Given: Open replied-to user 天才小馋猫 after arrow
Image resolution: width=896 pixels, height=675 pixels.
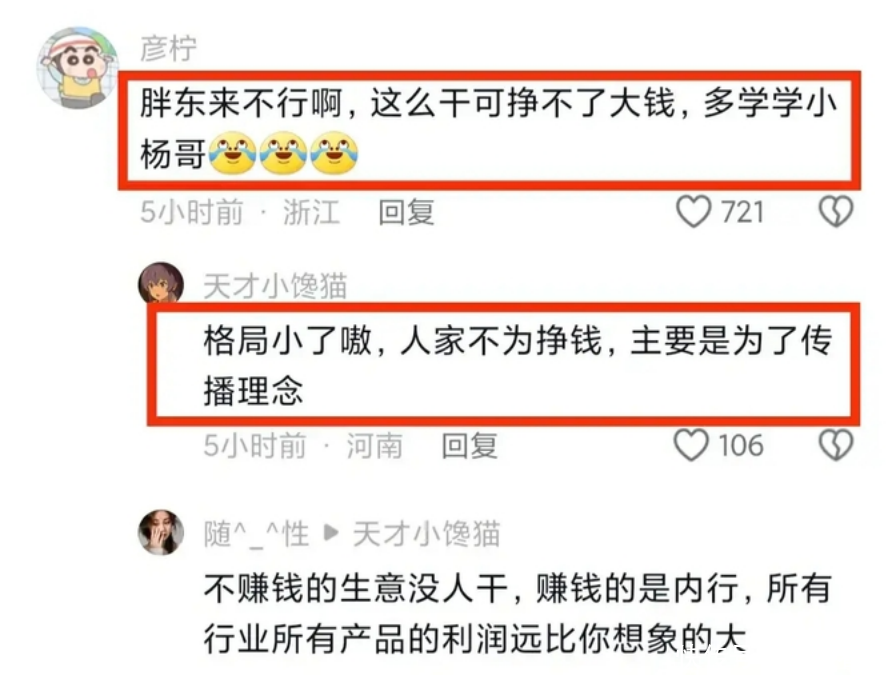Looking at the screenshot, I should (x=426, y=534).
